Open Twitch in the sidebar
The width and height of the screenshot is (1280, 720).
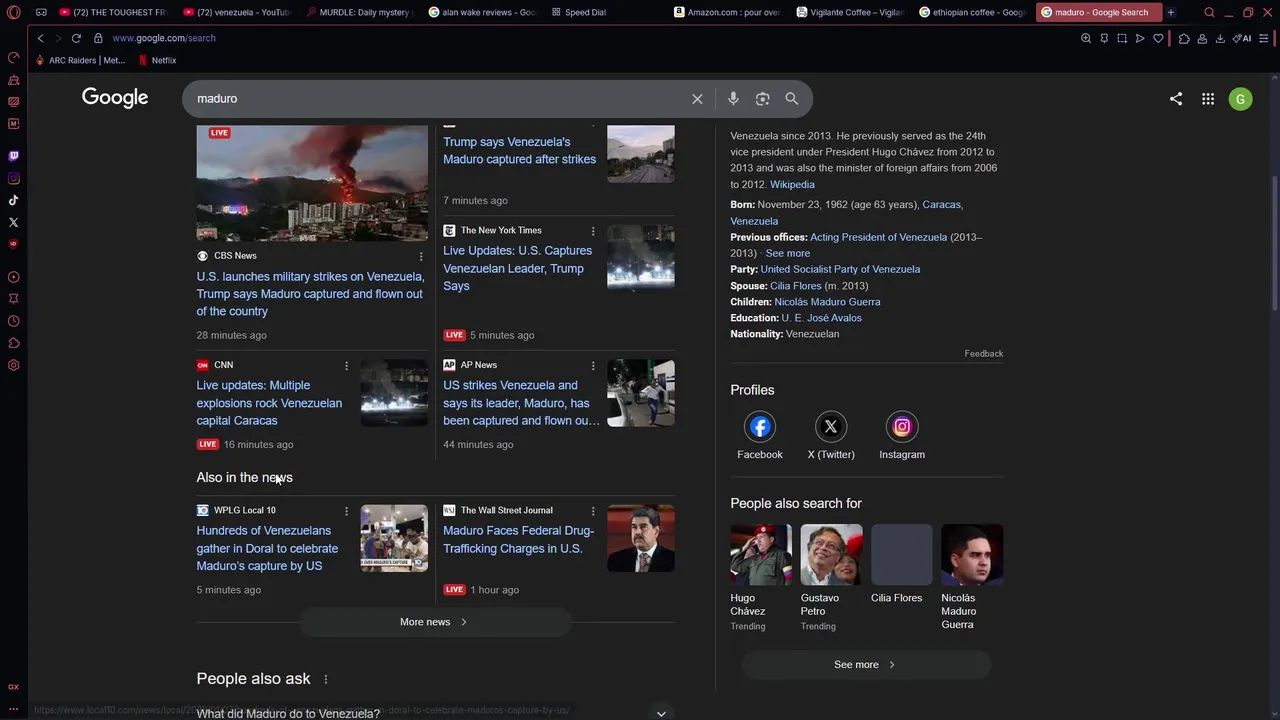click(13, 156)
